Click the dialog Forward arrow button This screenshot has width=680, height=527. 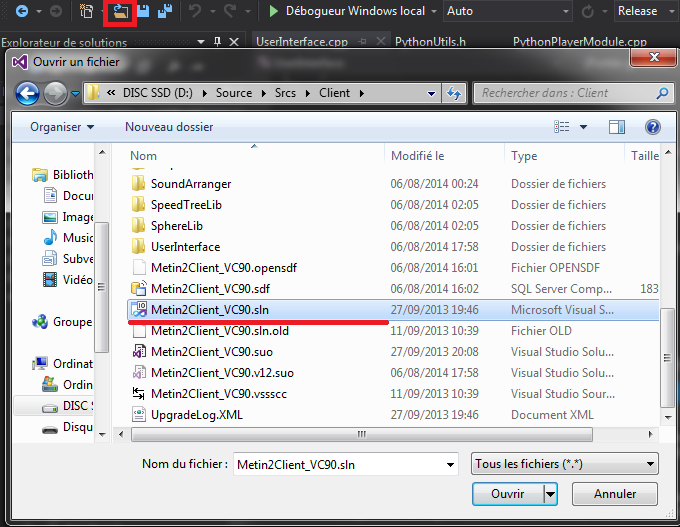[x=56, y=93]
